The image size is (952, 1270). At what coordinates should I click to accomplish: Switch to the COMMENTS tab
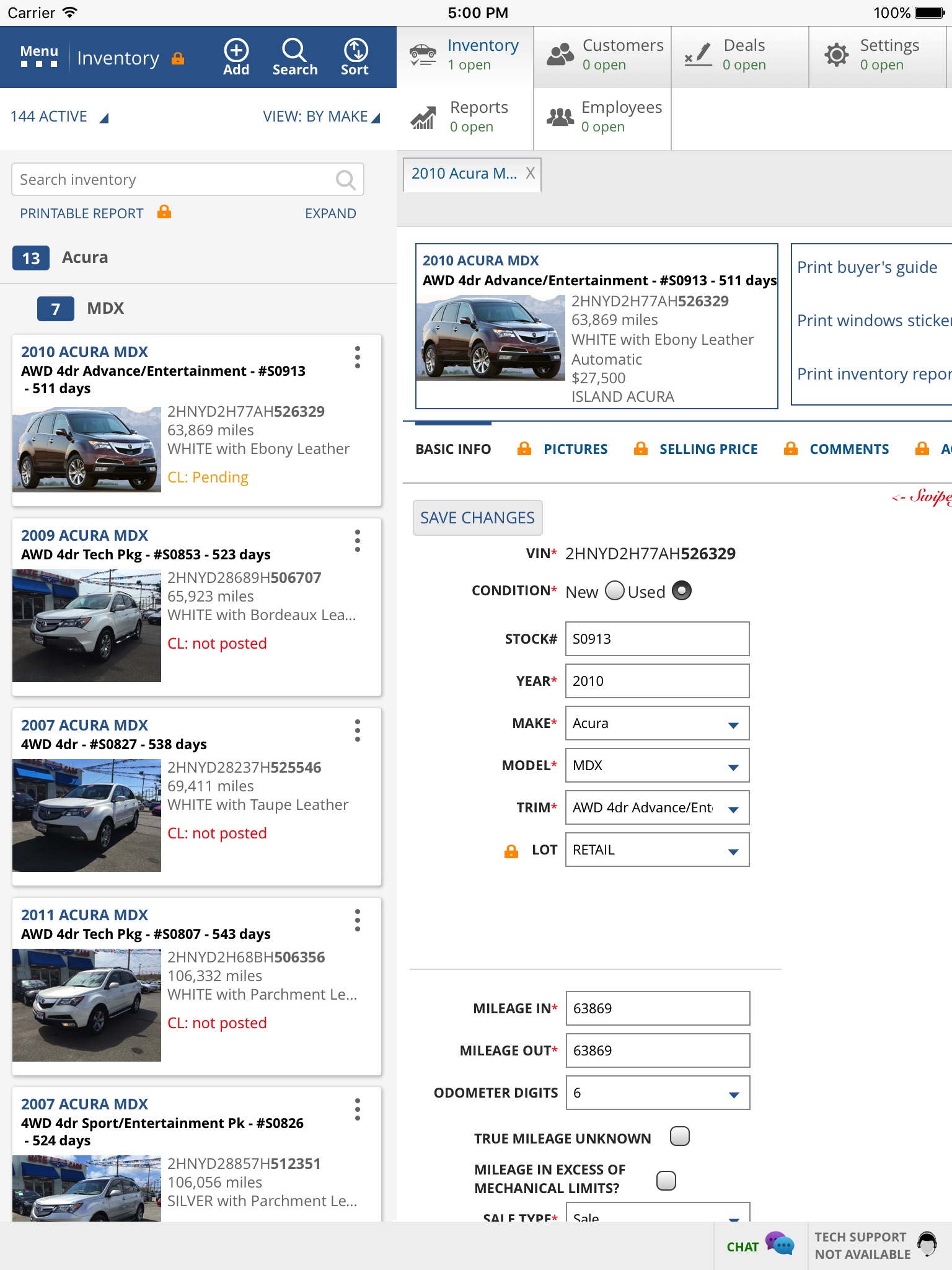click(849, 449)
